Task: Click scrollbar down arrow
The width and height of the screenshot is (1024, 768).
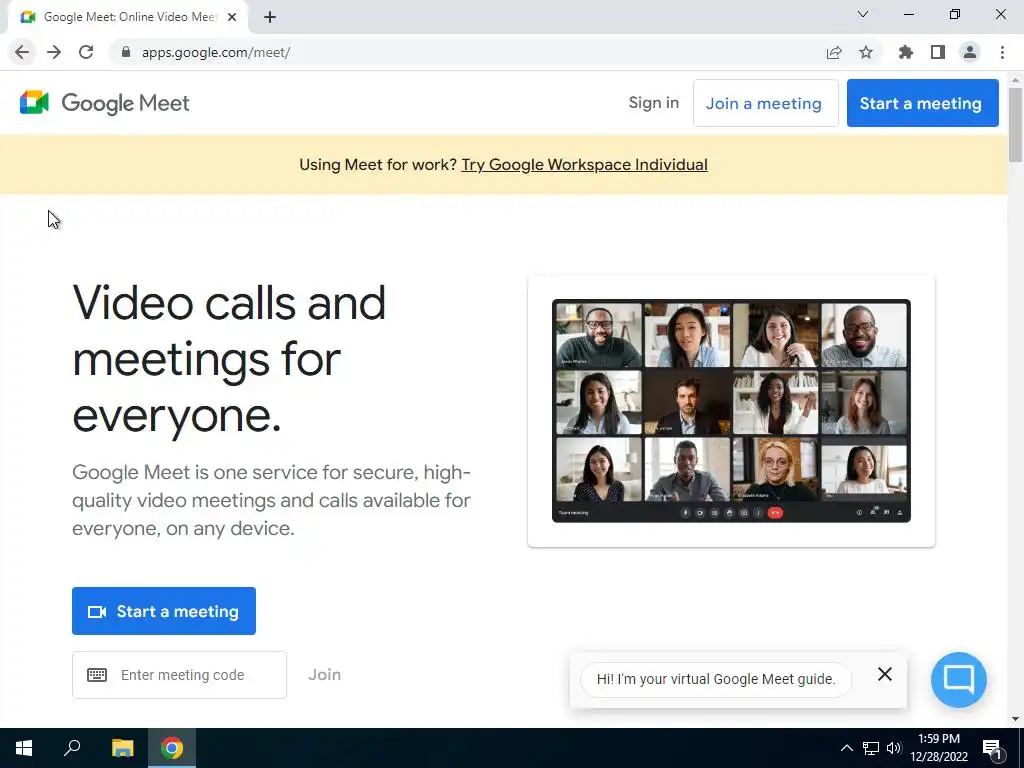Action: pos(1015,719)
